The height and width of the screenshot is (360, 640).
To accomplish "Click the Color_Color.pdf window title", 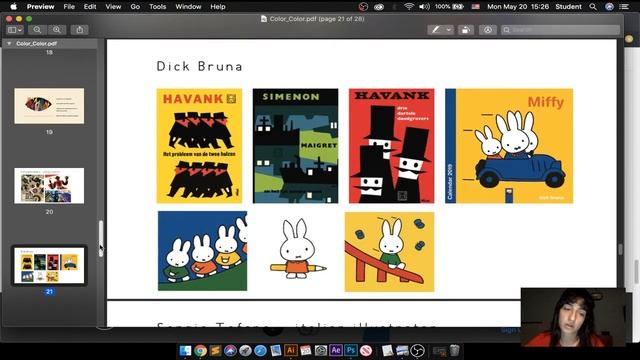I will [x=317, y=19].
